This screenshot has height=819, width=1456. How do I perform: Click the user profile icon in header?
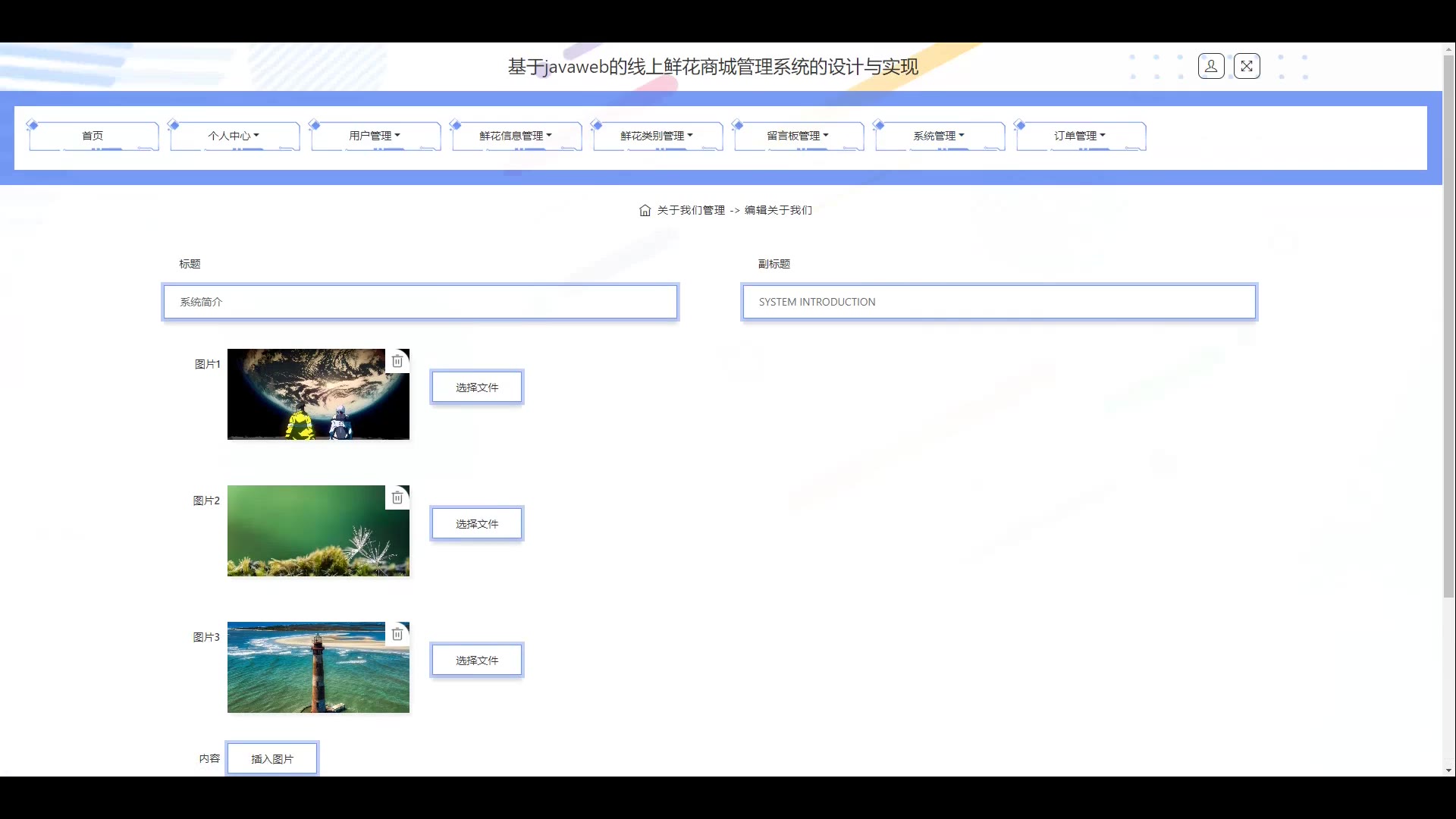(x=1211, y=67)
